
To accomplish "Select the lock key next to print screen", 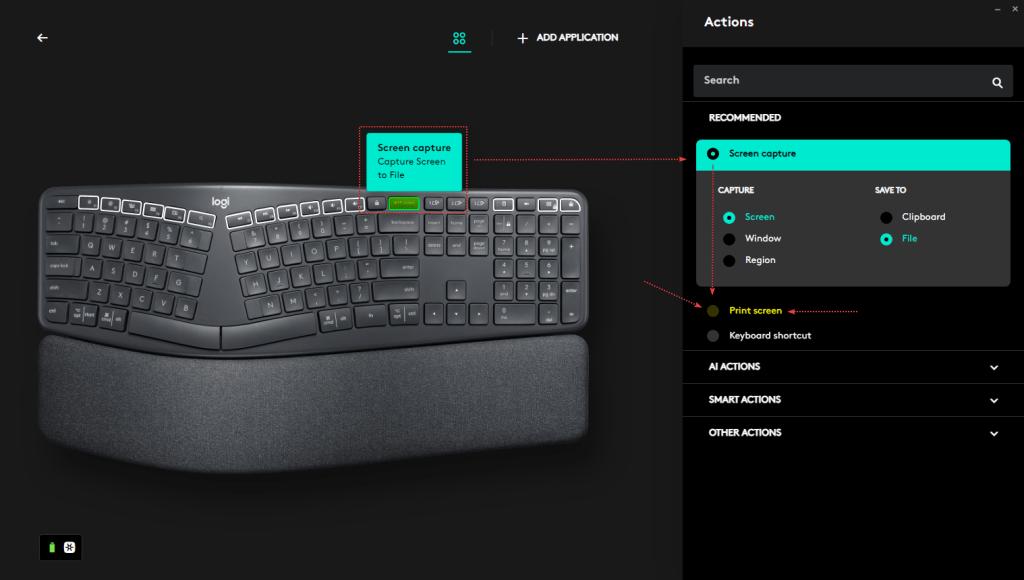I will [x=376, y=203].
